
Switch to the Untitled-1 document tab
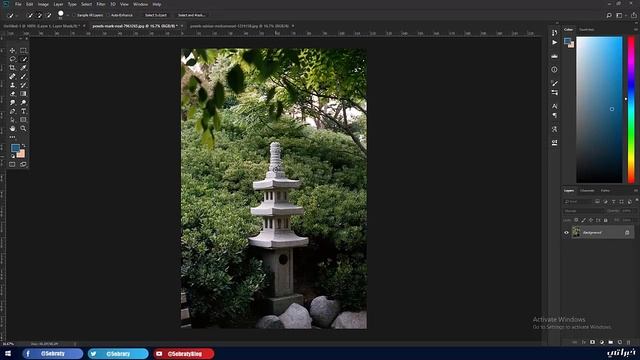pos(41,26)
